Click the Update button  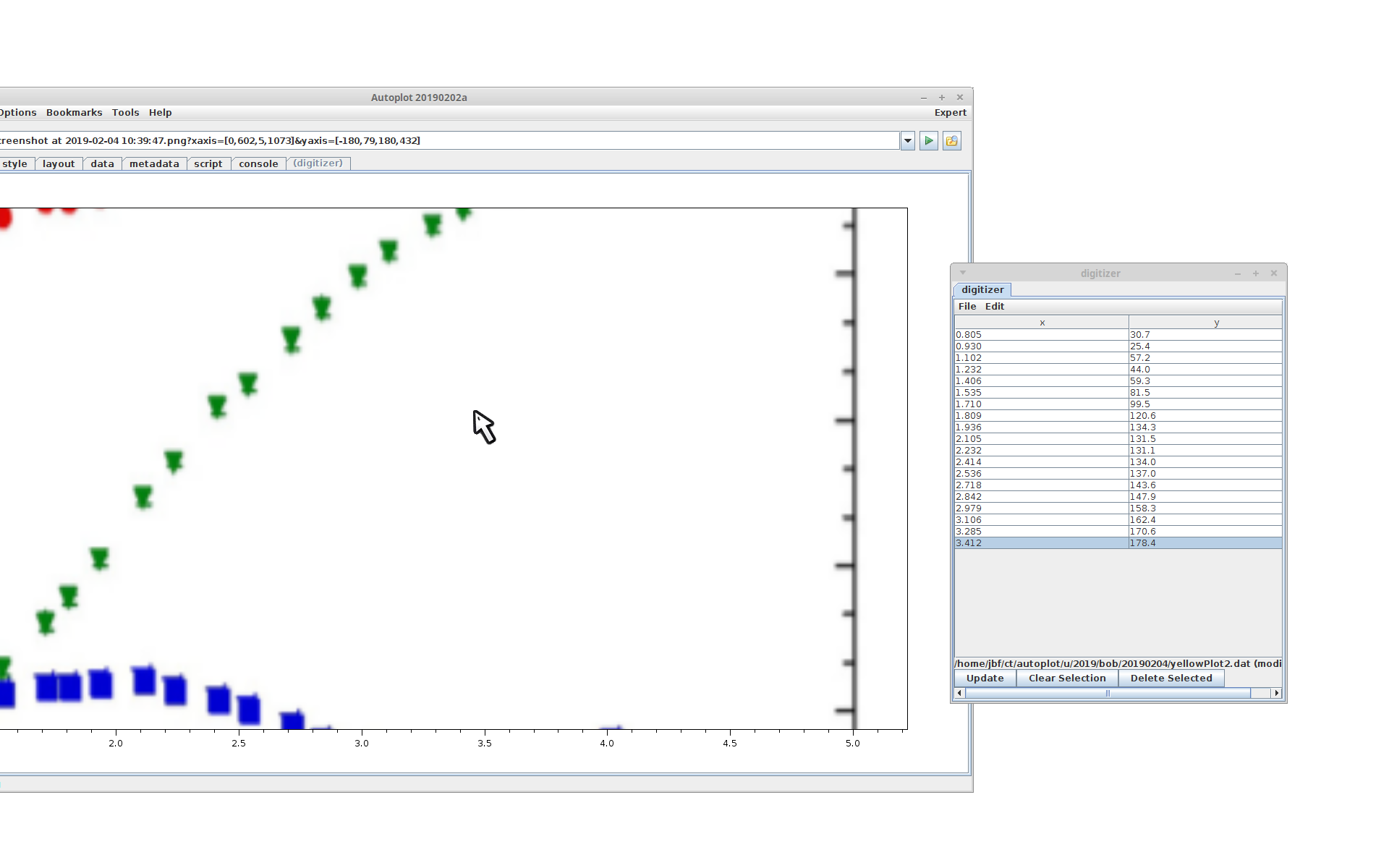click(x=985, y=678)
